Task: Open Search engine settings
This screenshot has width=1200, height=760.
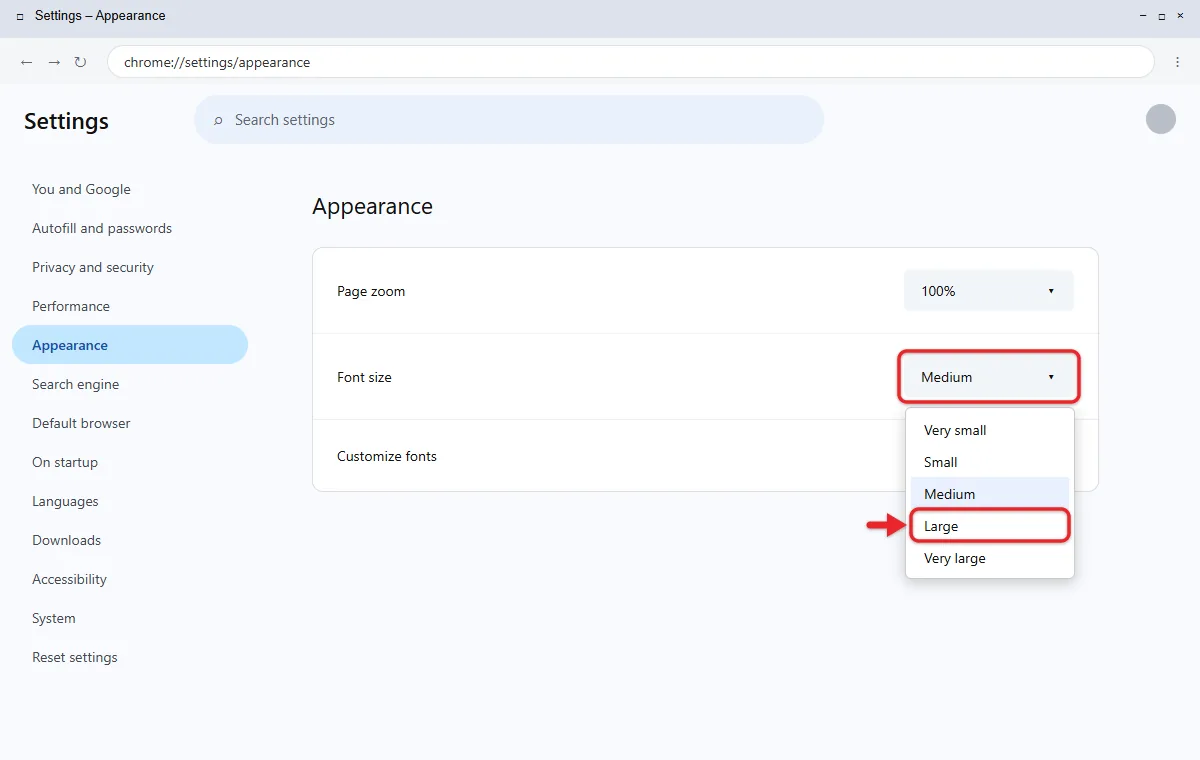Action: point(130,384)
